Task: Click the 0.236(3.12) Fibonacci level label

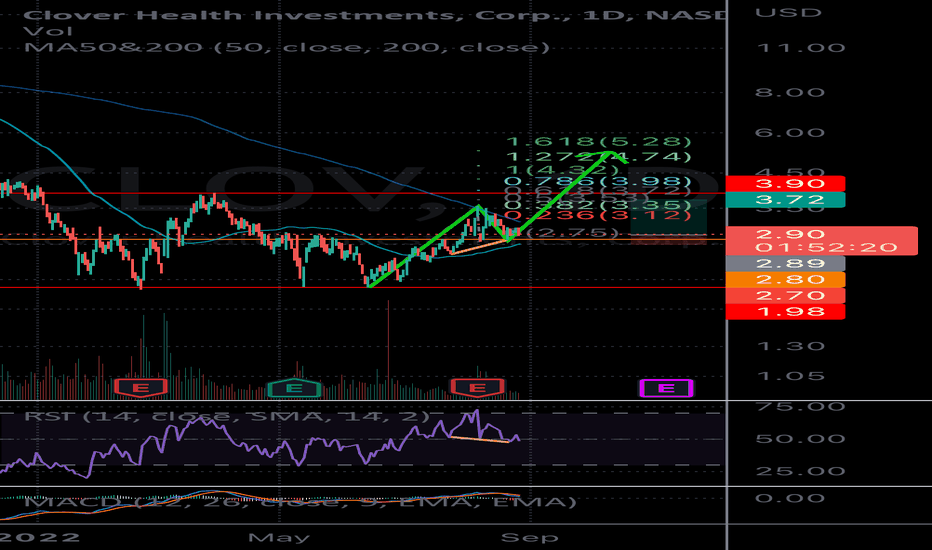Action: tap(599, 215)
